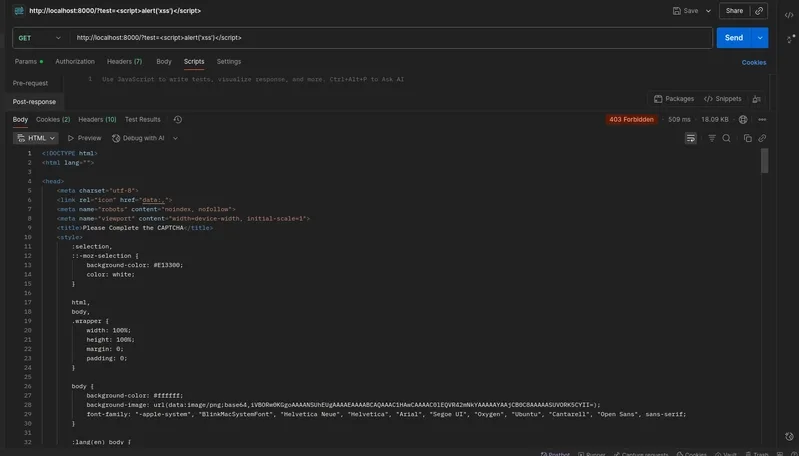Click the sparkle icon below the code icon in the right sidebar
This screenshot has height=456, width=799.
(791, 39)
